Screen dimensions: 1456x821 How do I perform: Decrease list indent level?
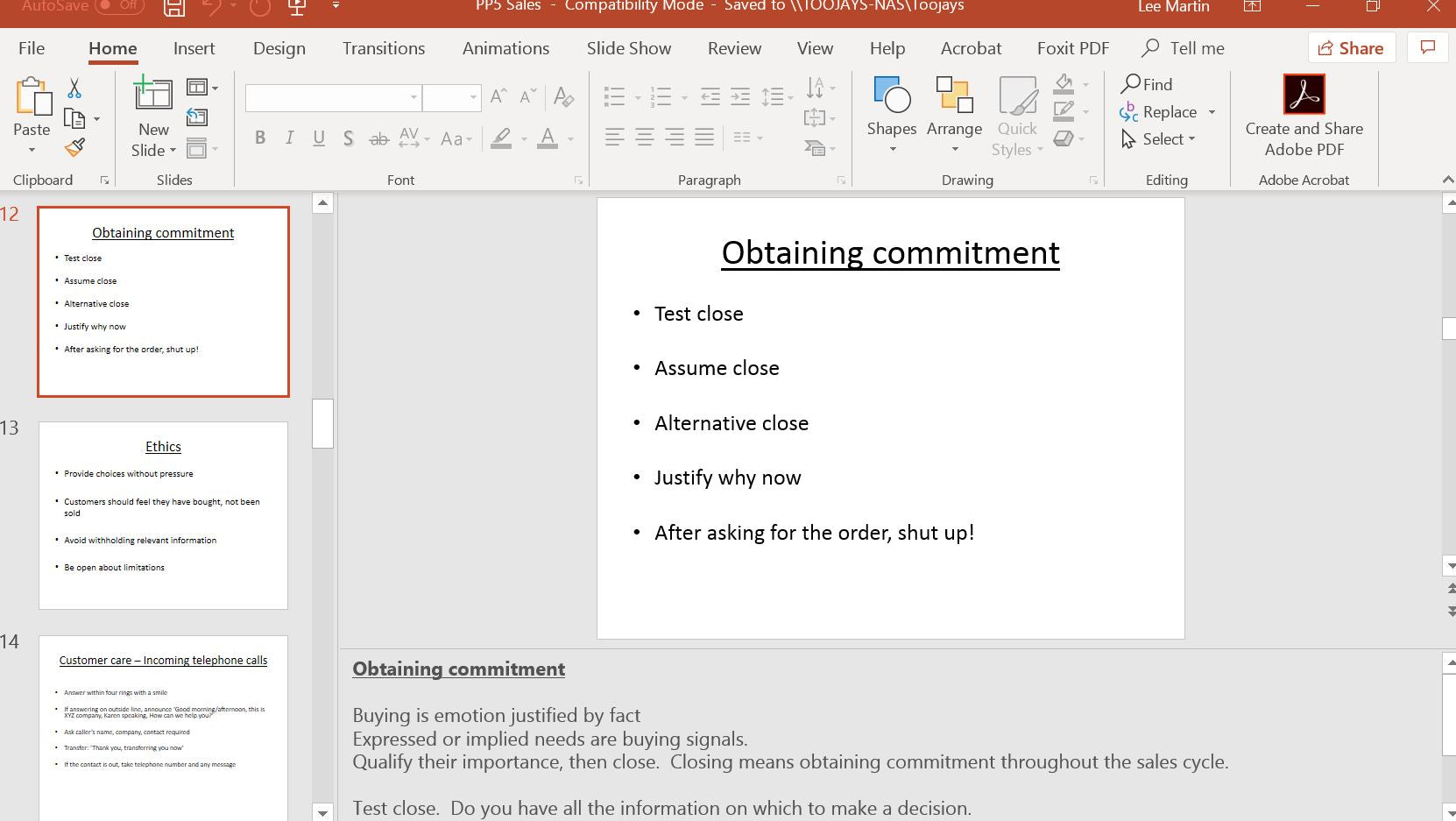(710, 96)
